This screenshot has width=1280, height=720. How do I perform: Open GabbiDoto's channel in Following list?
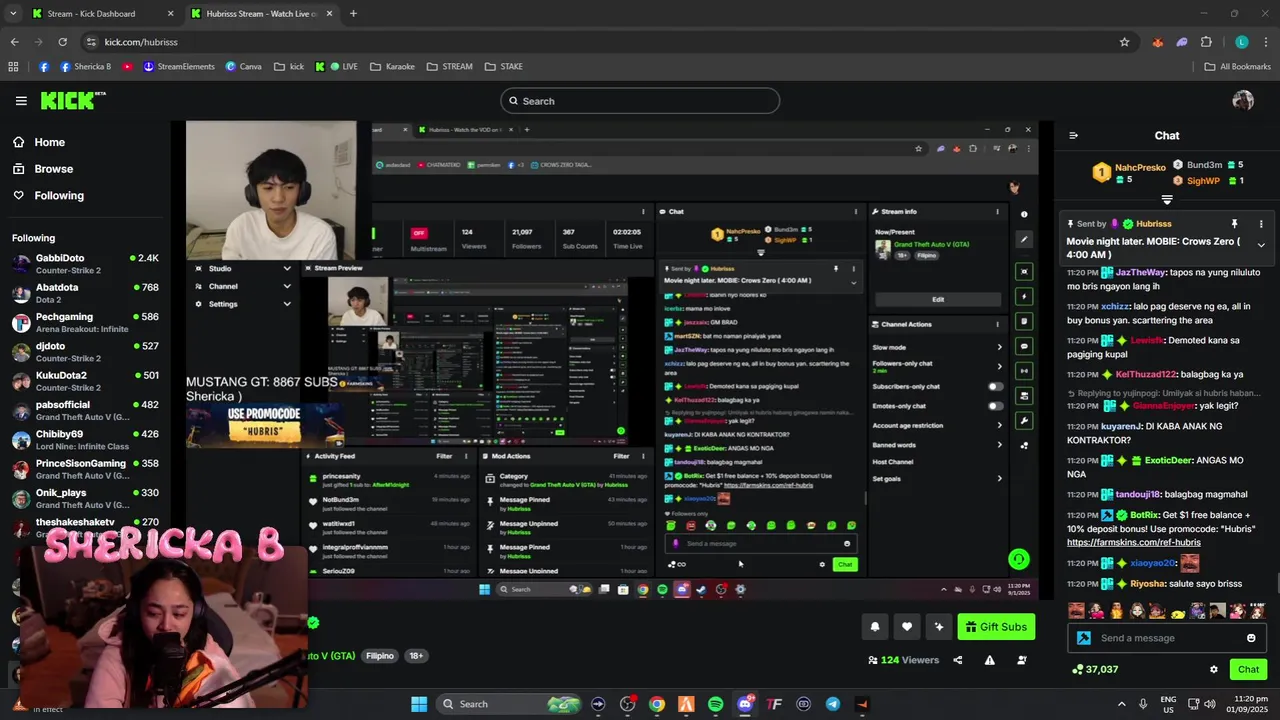pyautogui.click(x=85, y=264)
